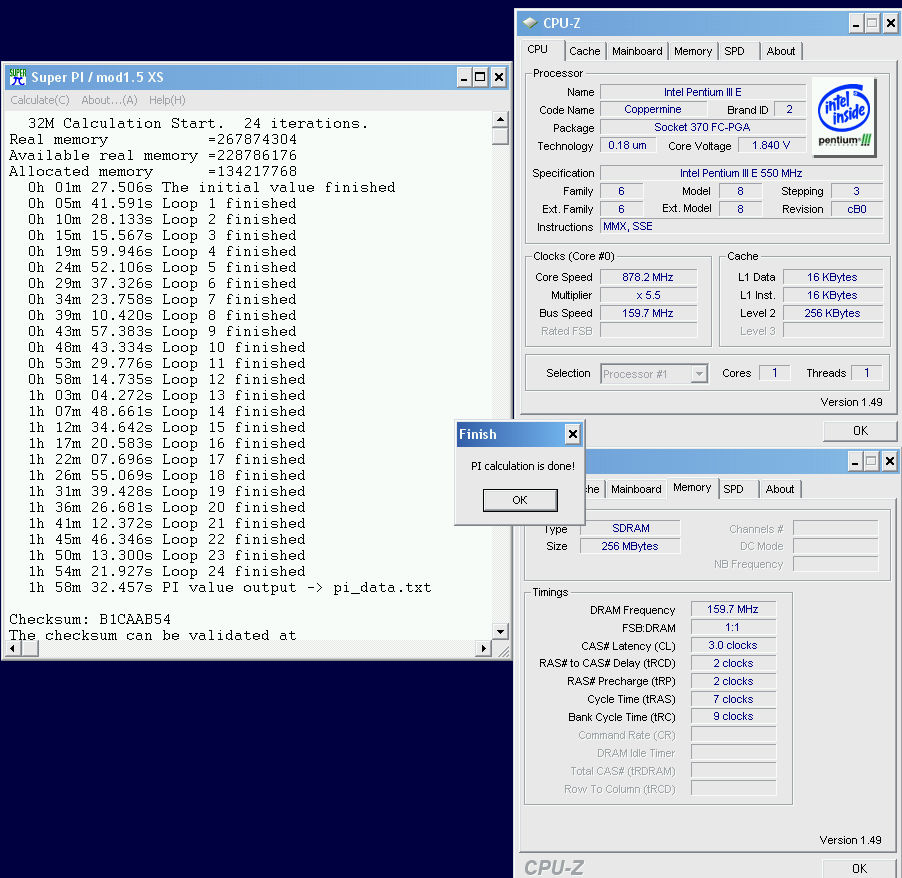Image resolution: width=902 pixels, height=878 pixels.
Task: Minimize the top CPU-Z window
Action: (856, 24)
